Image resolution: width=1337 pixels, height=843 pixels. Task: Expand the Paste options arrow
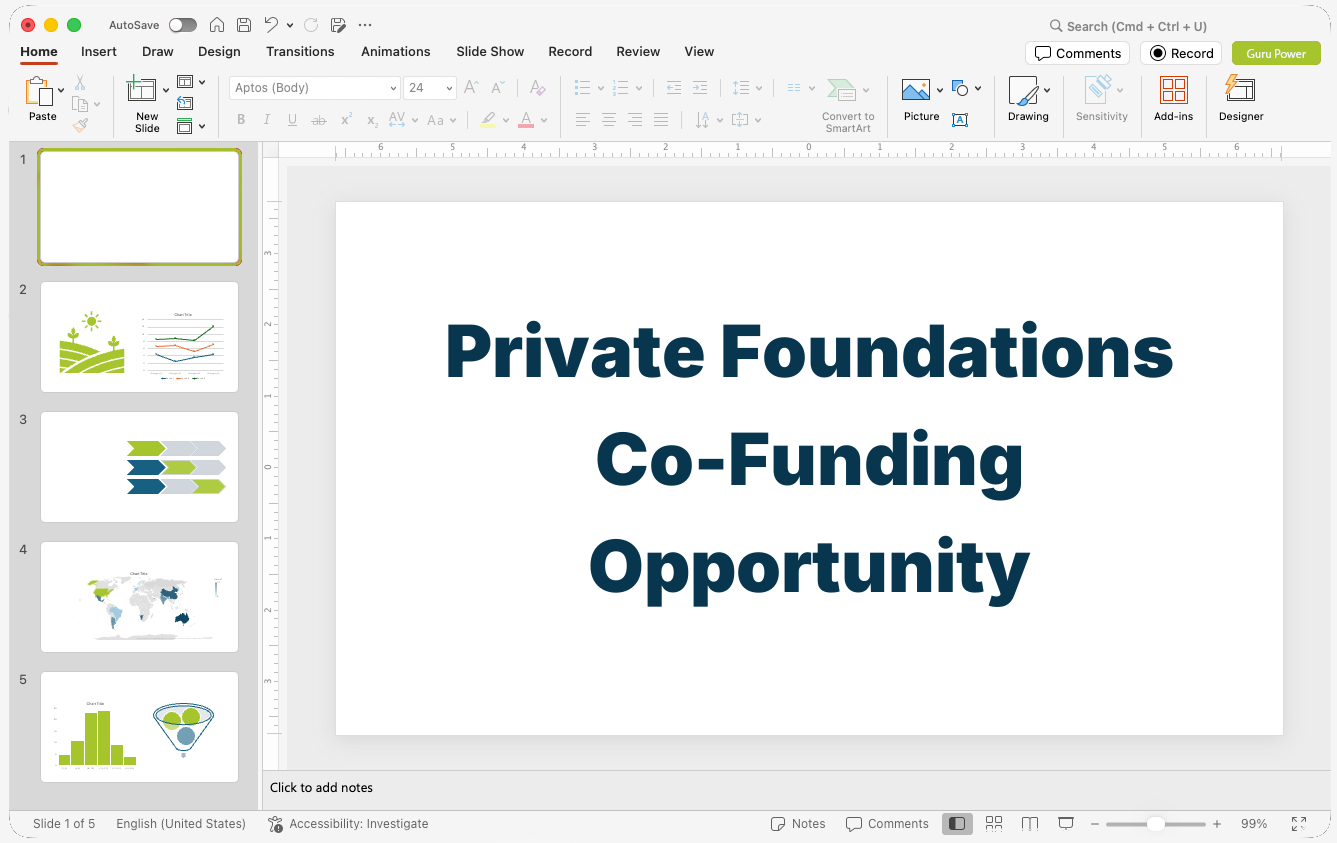point(62,90)
